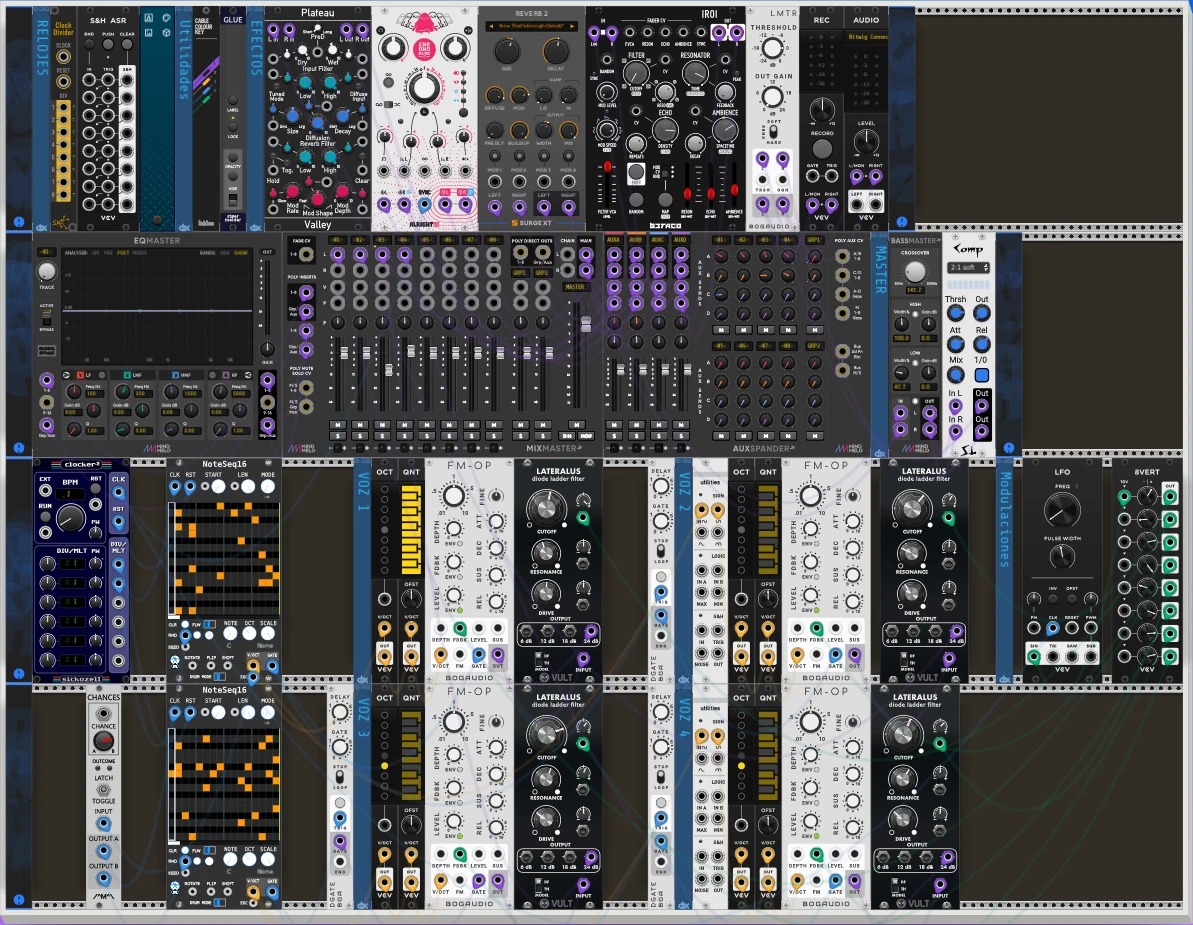Click the RECORD button on REC module
Viewport: 1193px width, 925px height.
(x=822, y=148)
